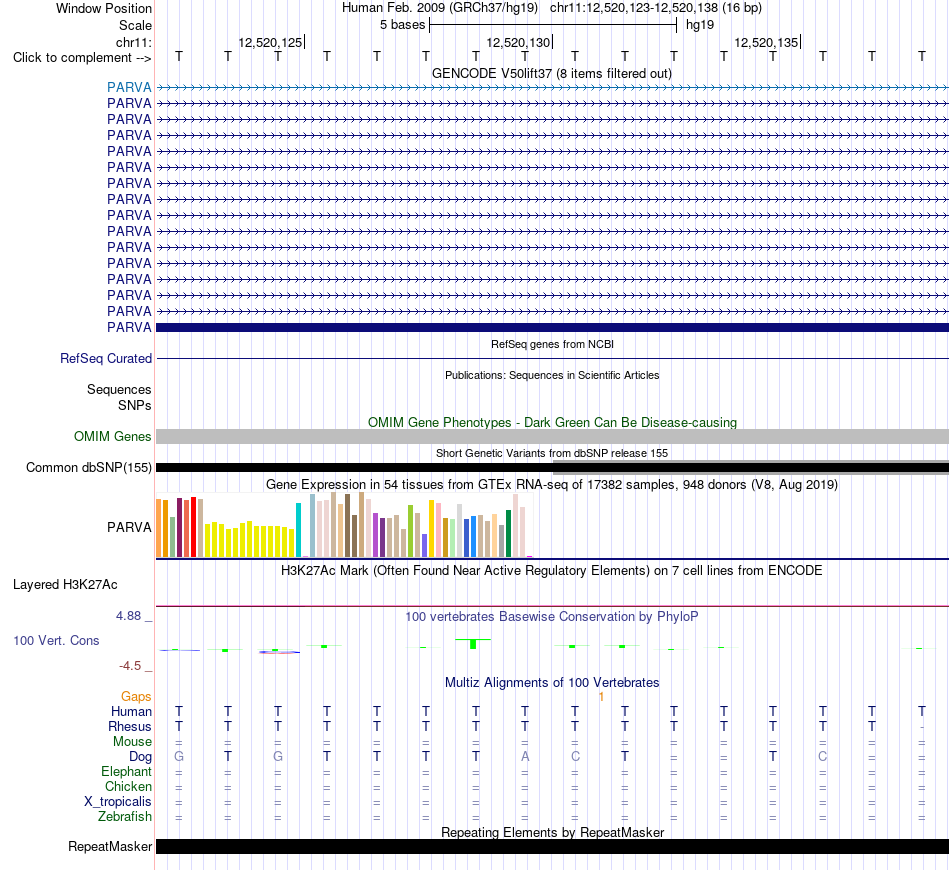This screenshot has width=950, height=870.
Task: Click the 4.88 PhyloP upper axis value
Action: tap(128, 616)
